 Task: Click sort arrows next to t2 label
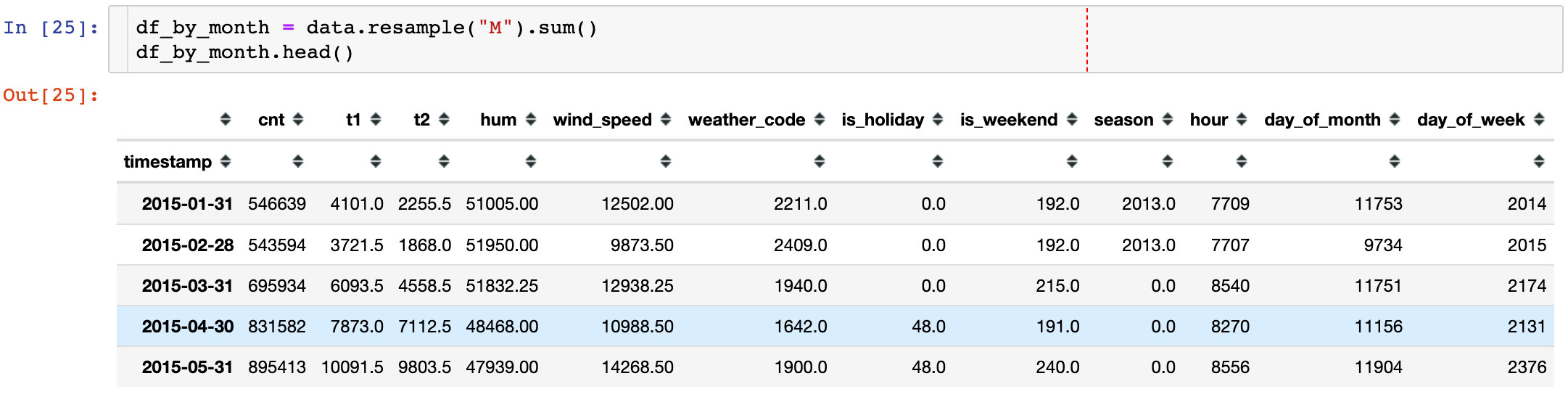[444, 120]
